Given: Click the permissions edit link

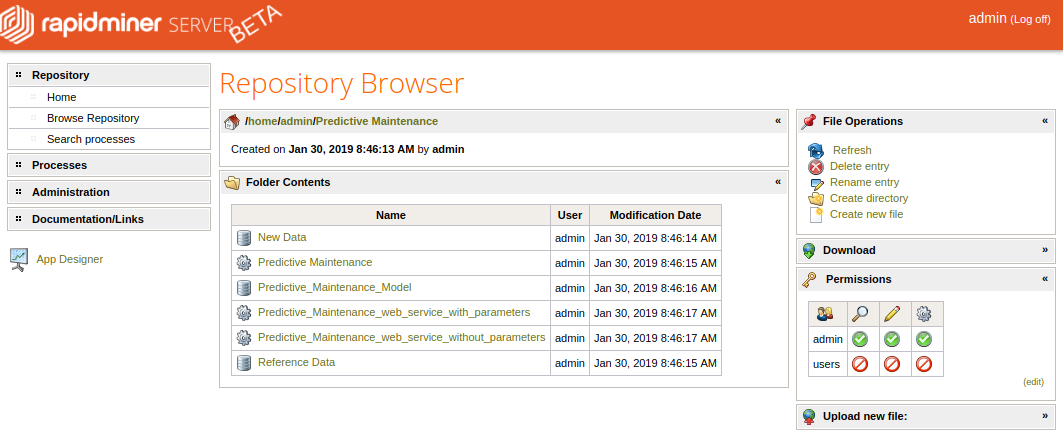Looking at the screenshot, I should tap(1033, 382).
